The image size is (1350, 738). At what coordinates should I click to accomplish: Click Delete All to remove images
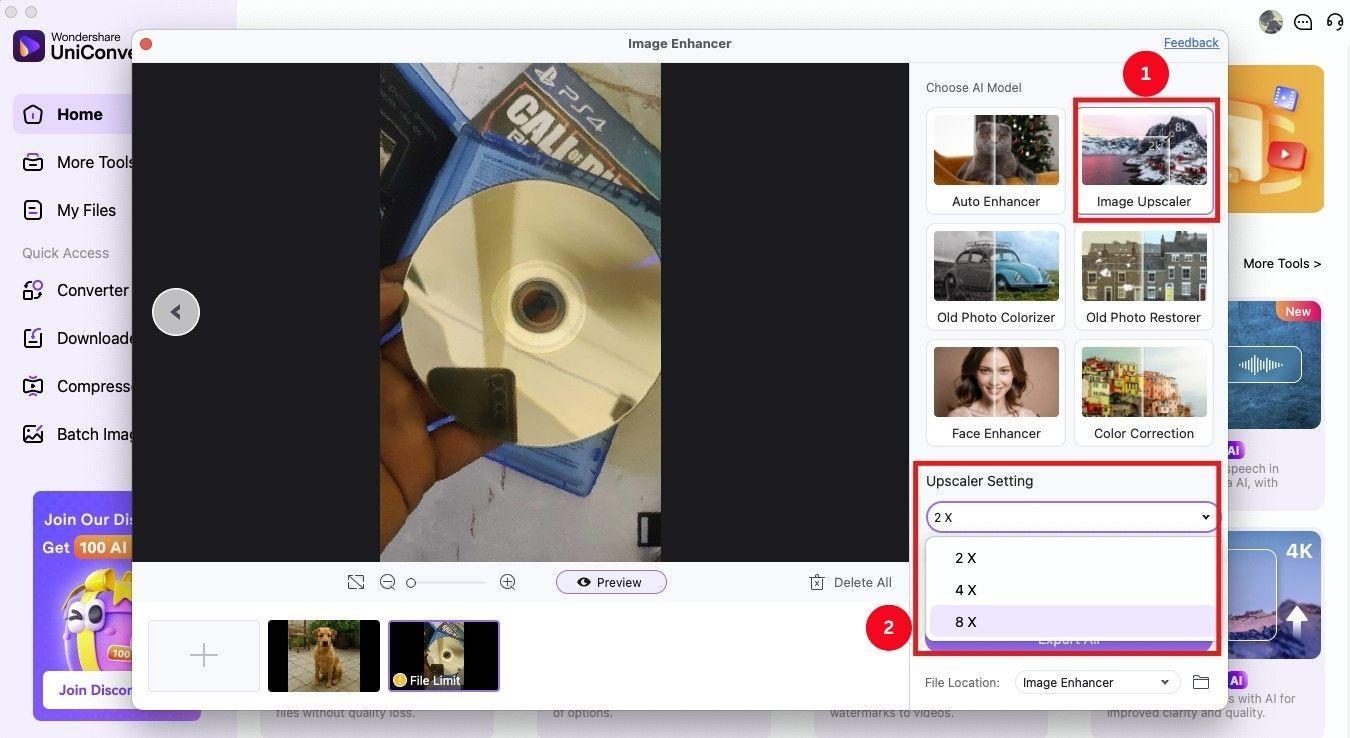[850, 581]
